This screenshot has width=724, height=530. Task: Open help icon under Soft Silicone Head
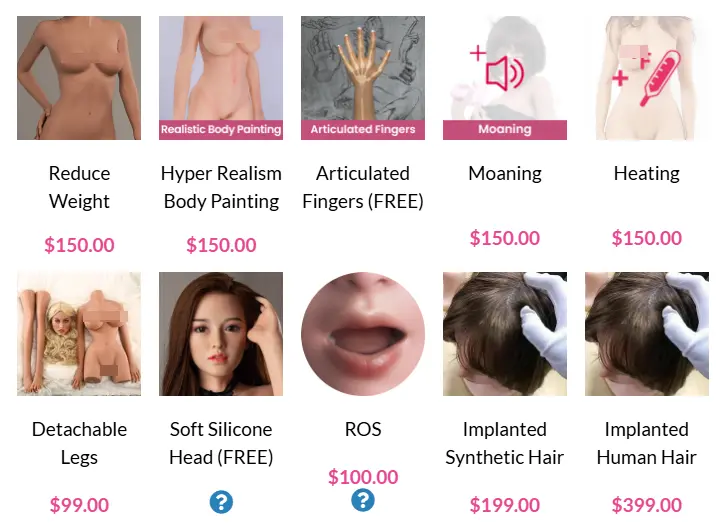click(221, 502)
